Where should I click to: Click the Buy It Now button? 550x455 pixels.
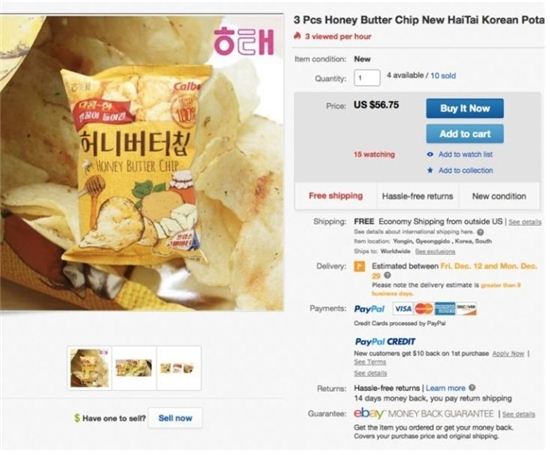coord(465,108)
